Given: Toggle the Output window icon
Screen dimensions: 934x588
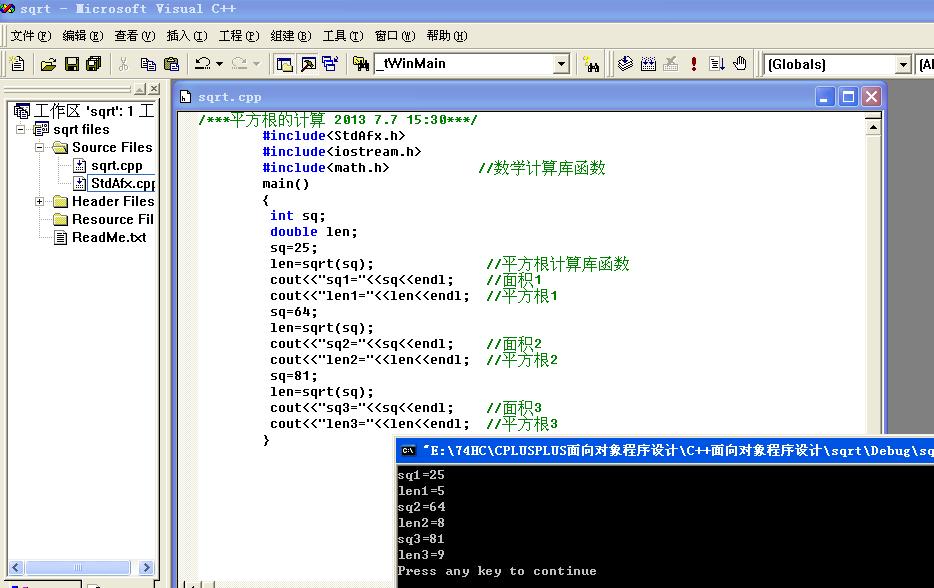Looking at the screenshot, I should coord(308,64).
